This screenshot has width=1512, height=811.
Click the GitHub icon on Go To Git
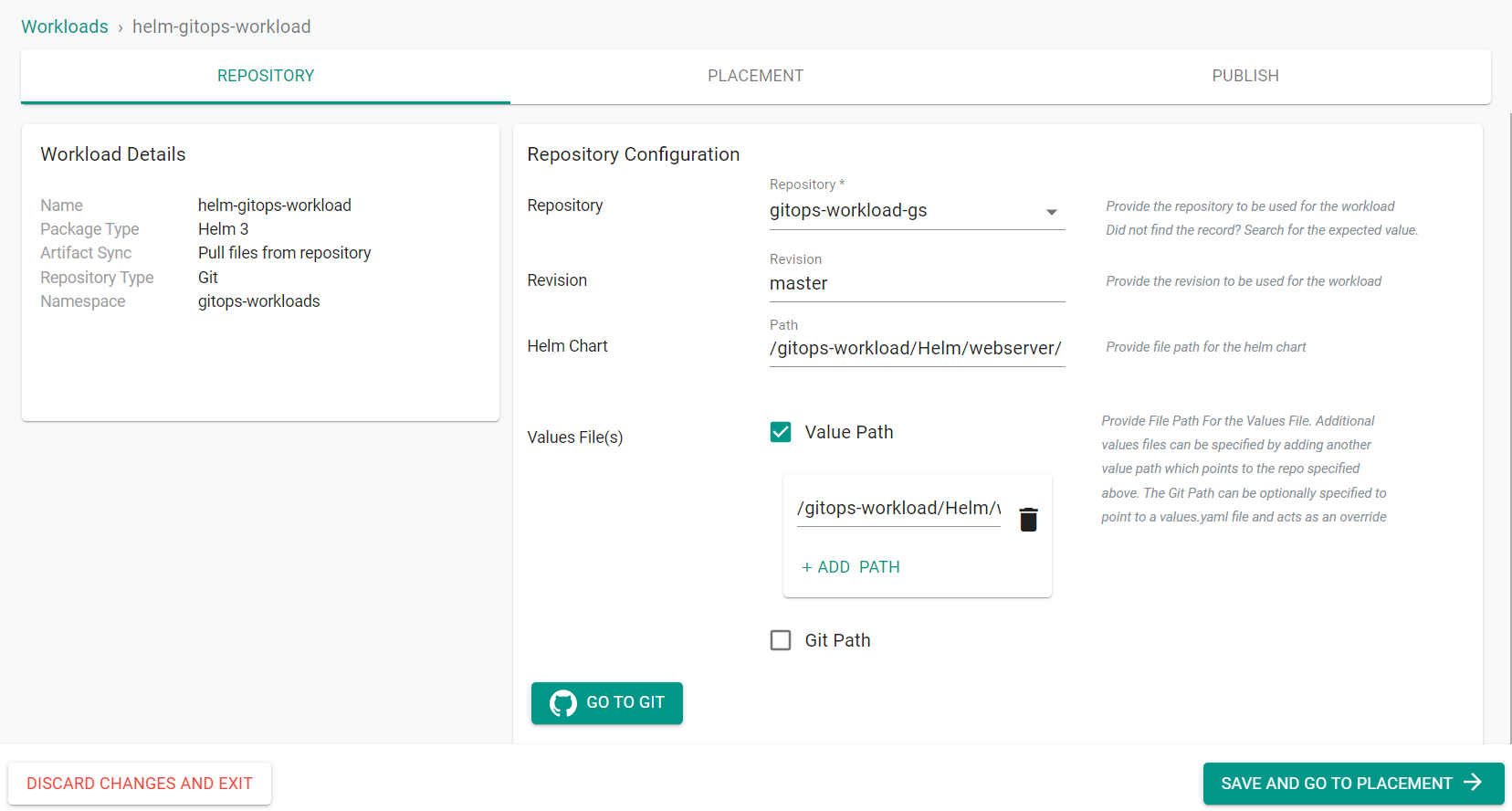coord(563,703)
